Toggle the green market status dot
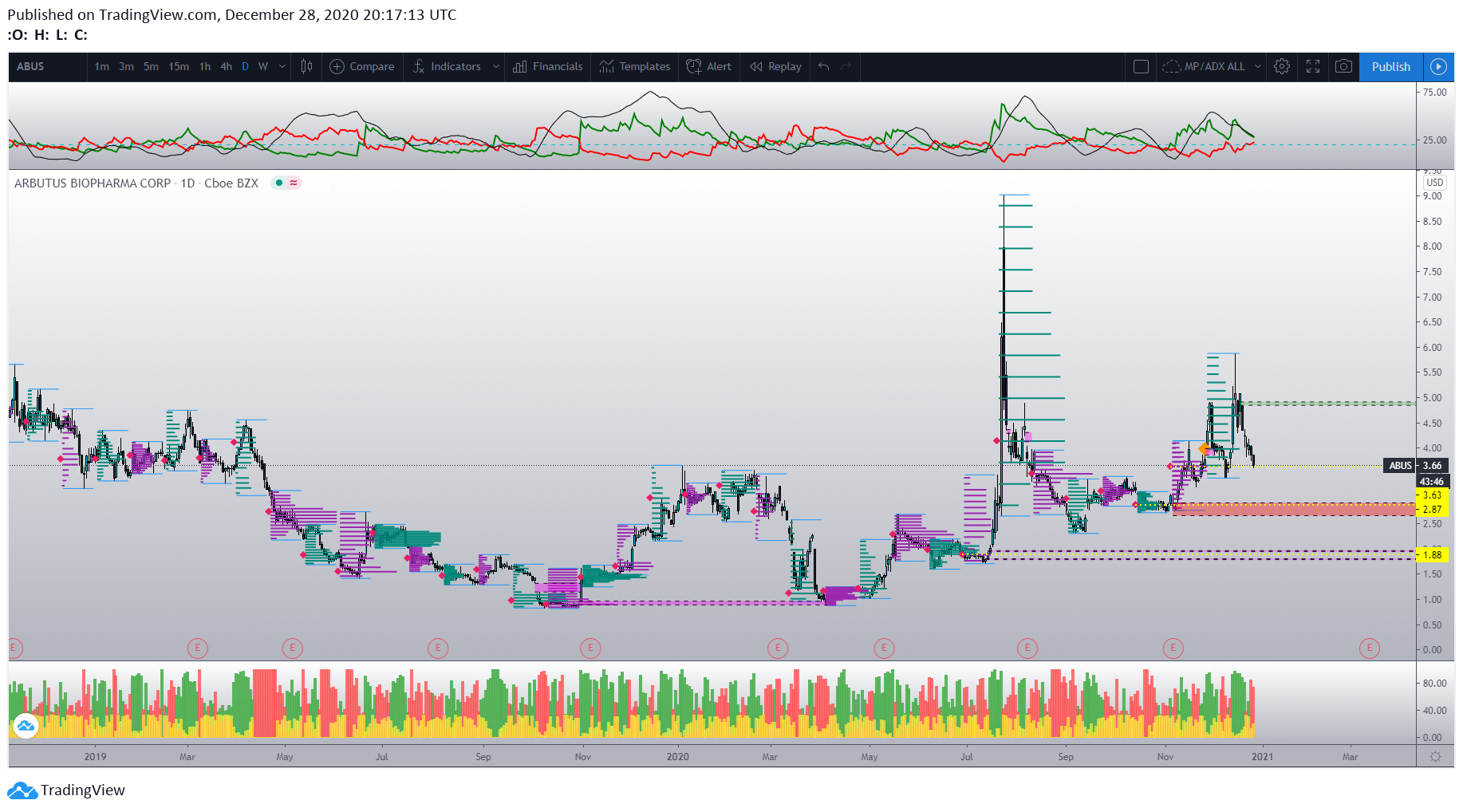The image size is (1463, 812). pyautogui.click(x=279, y=183)
